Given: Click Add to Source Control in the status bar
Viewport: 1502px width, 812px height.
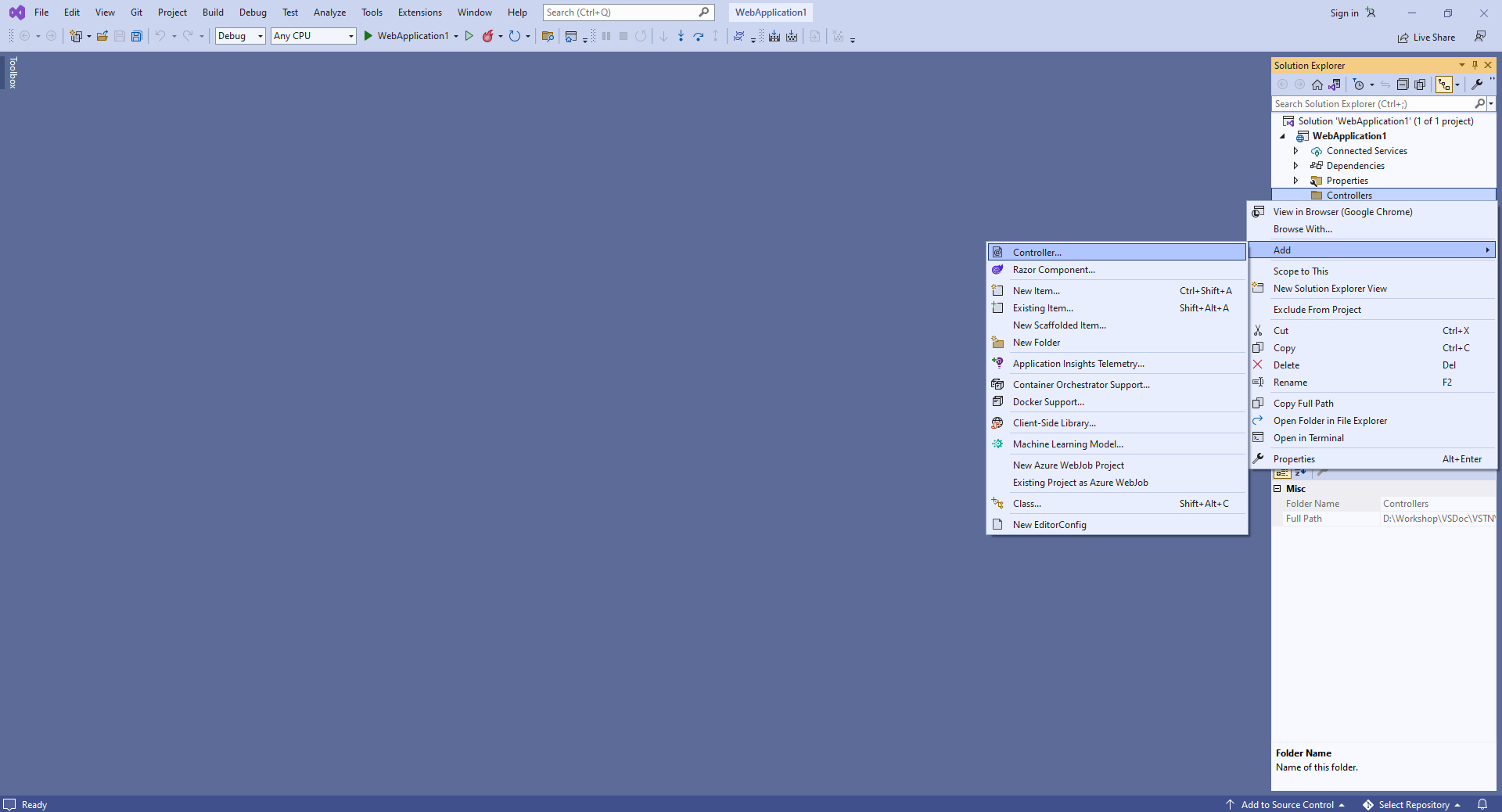Looking at the screenshot, I should click(1287, 804).
